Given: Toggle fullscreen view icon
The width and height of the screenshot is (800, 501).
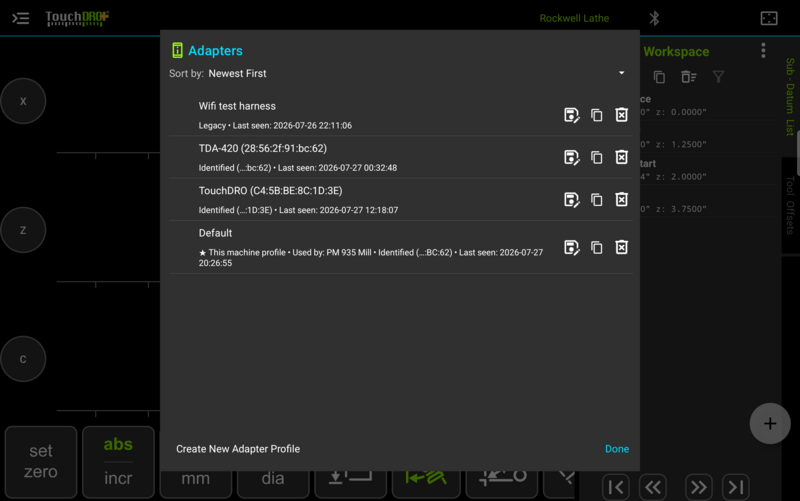Looking at the screenshot, I should point(769,18).
